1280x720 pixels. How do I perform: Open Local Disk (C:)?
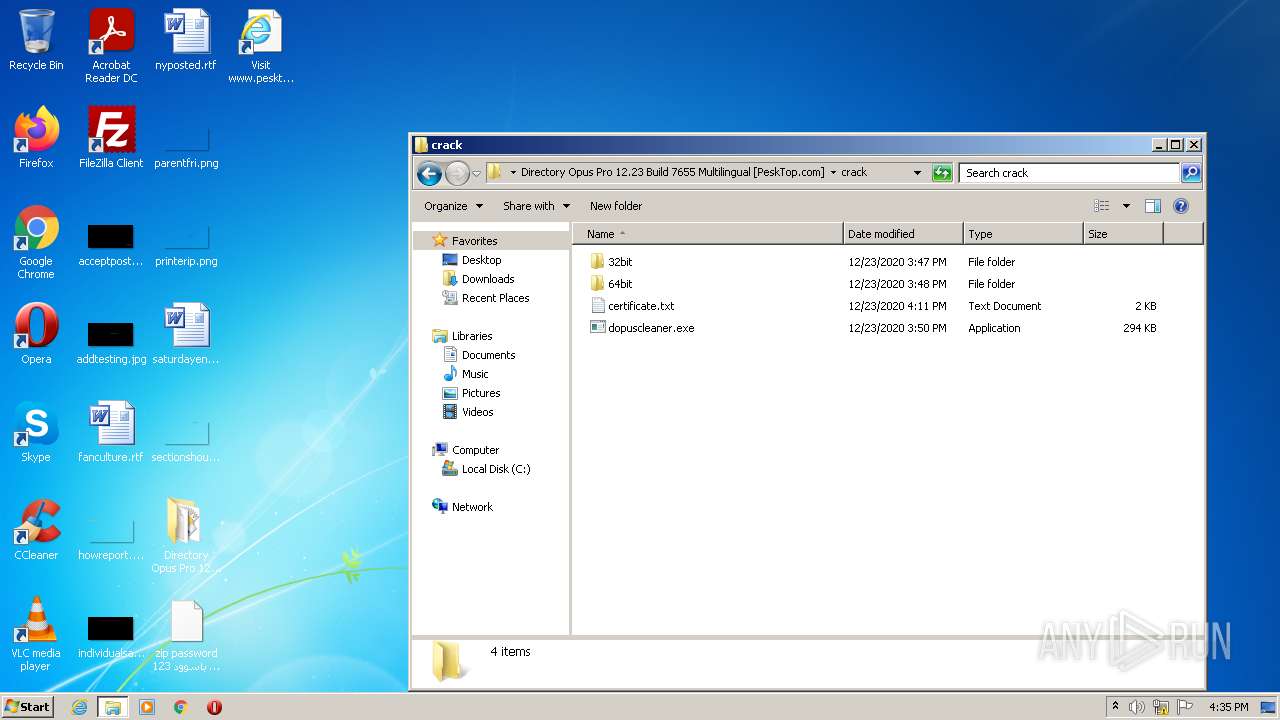click(x=496, y=469)
